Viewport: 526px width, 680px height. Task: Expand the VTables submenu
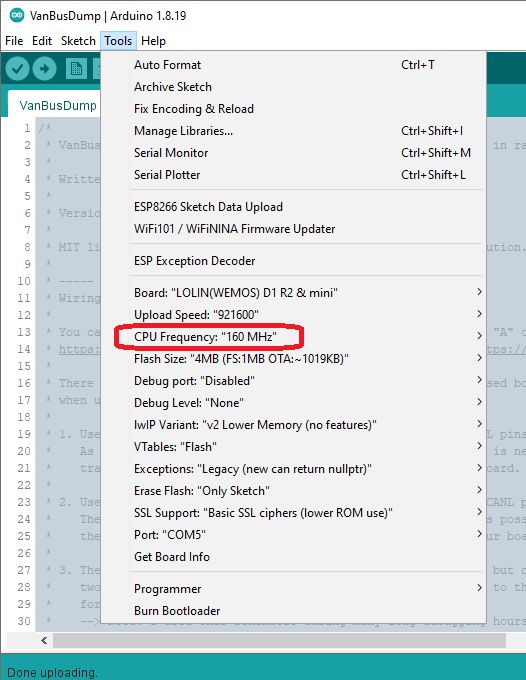point(293,447)
